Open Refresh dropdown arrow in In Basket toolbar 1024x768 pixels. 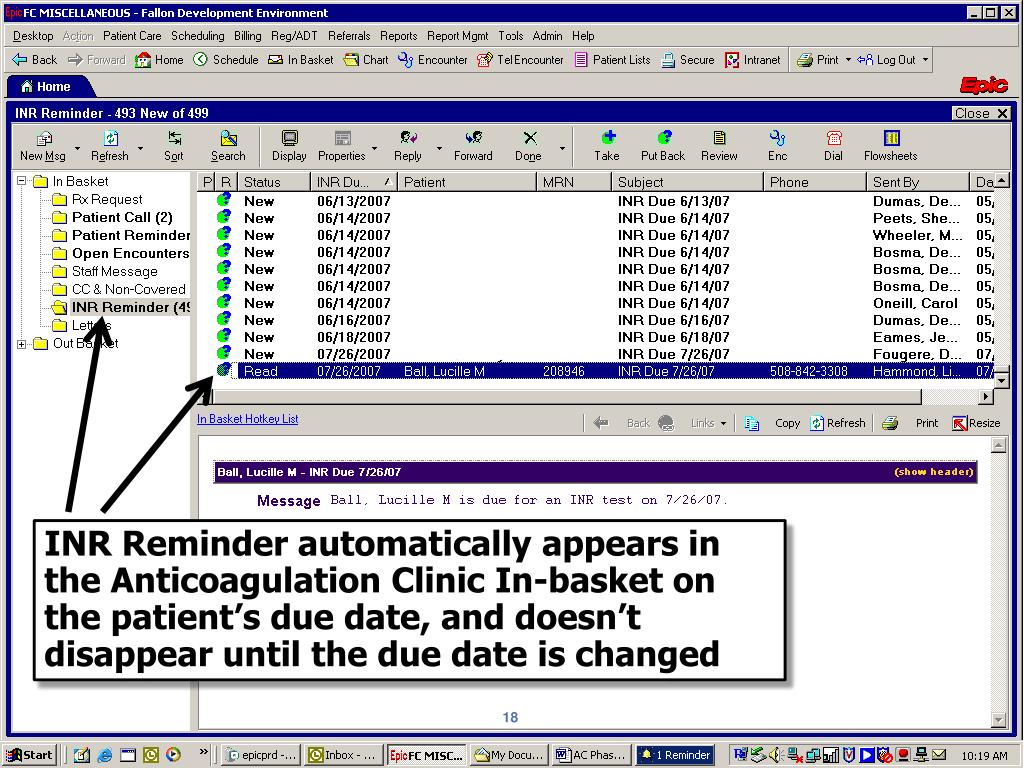coord(140,148)
